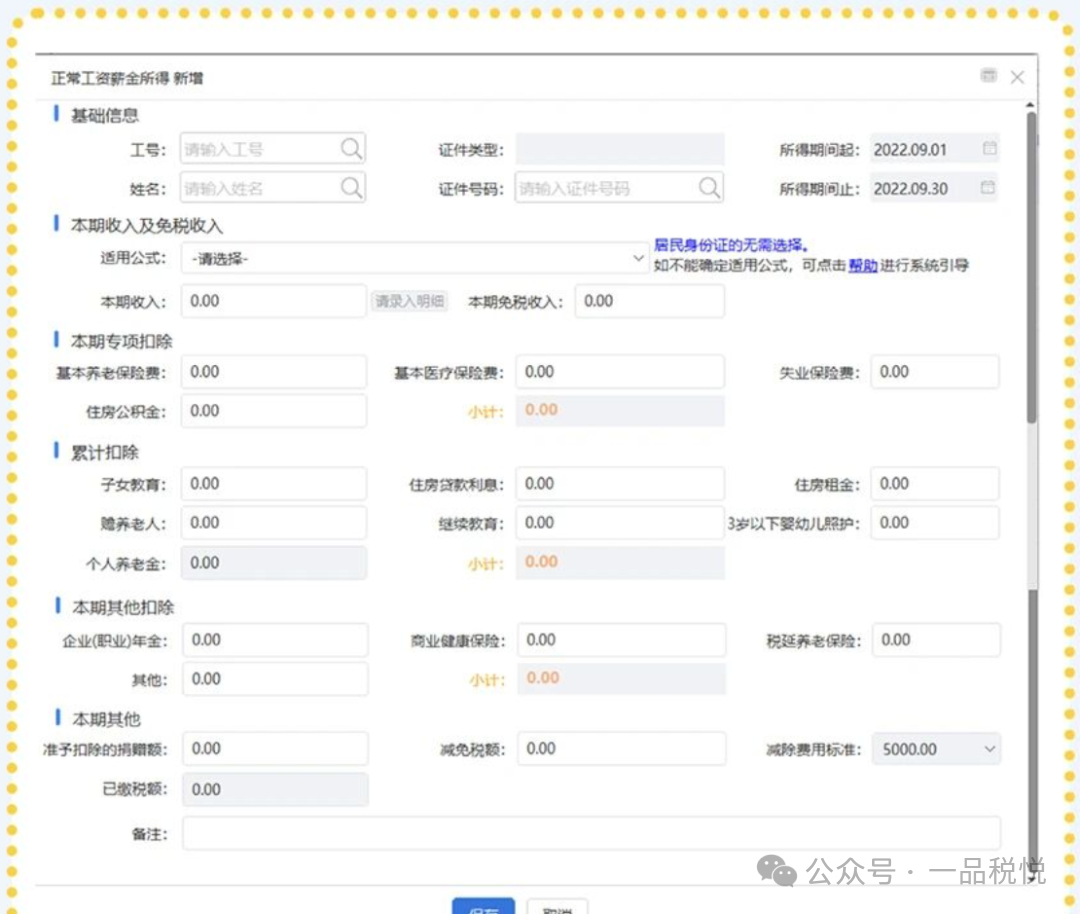Click the search icon in 工号 field
Viewport: 1080px width, 914px height.
351,149
